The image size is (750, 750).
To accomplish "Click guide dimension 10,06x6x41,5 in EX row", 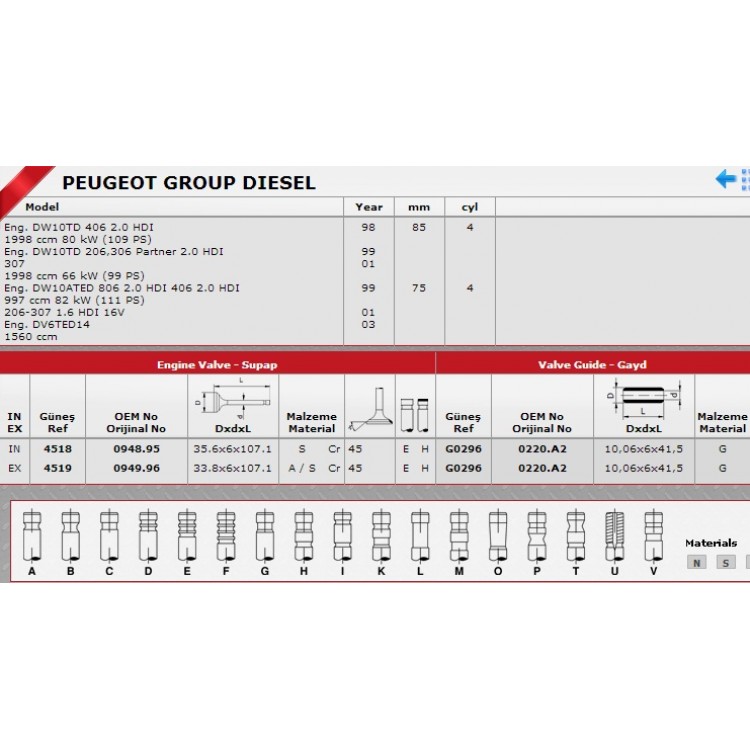I will coord(644,468).
